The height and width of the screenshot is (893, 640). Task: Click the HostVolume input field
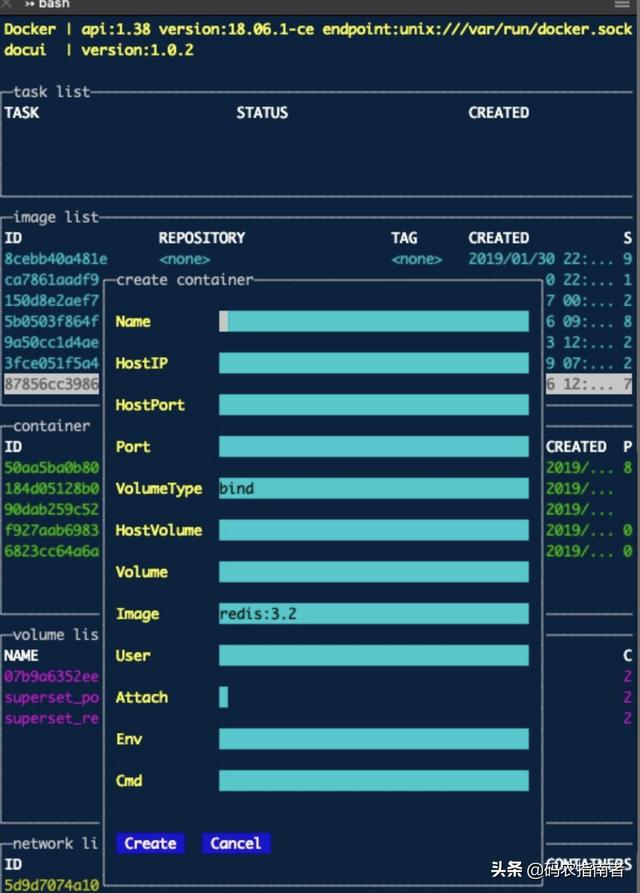pos(374,530)
